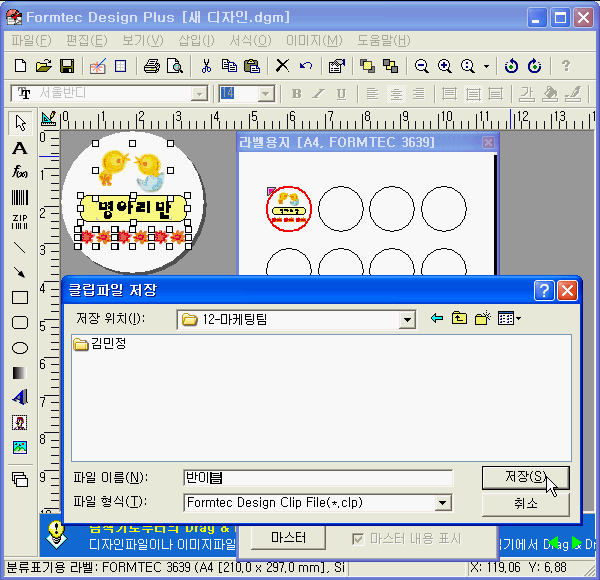Click the Properties icon in toolbar

point(337,66)
